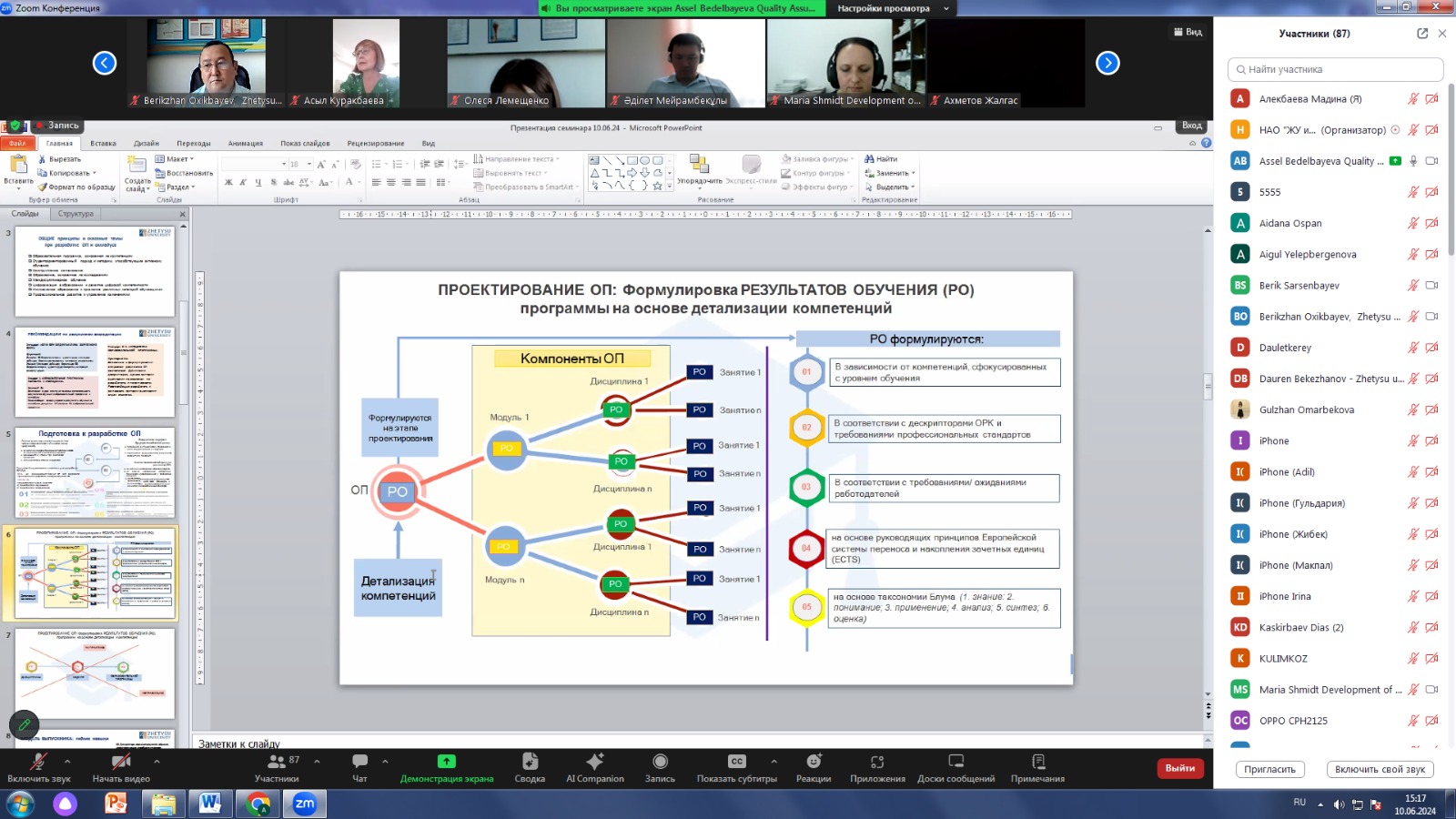Click the Сводка summary icon
Image resolution: width=1456 pixels, height=819 pixels.
click(530, 766)
